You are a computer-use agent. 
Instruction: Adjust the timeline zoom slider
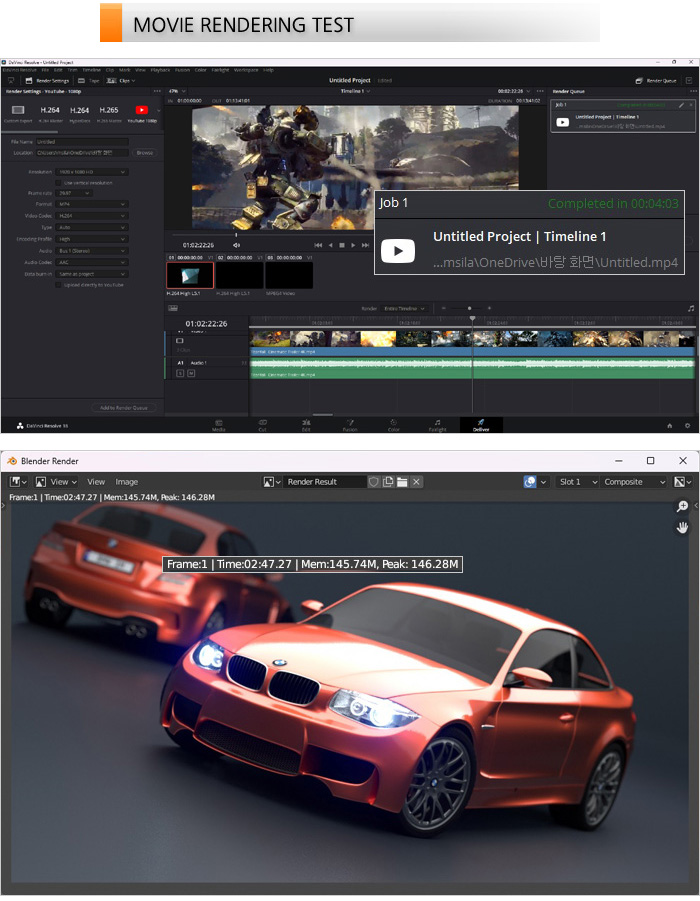tap(467, 309)
